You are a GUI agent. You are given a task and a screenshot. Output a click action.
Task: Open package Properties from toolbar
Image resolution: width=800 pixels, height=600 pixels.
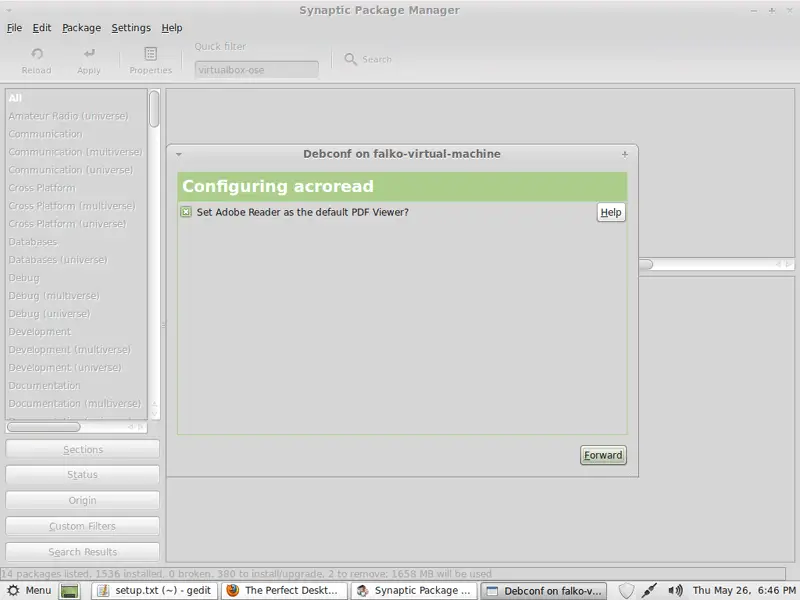151,60
